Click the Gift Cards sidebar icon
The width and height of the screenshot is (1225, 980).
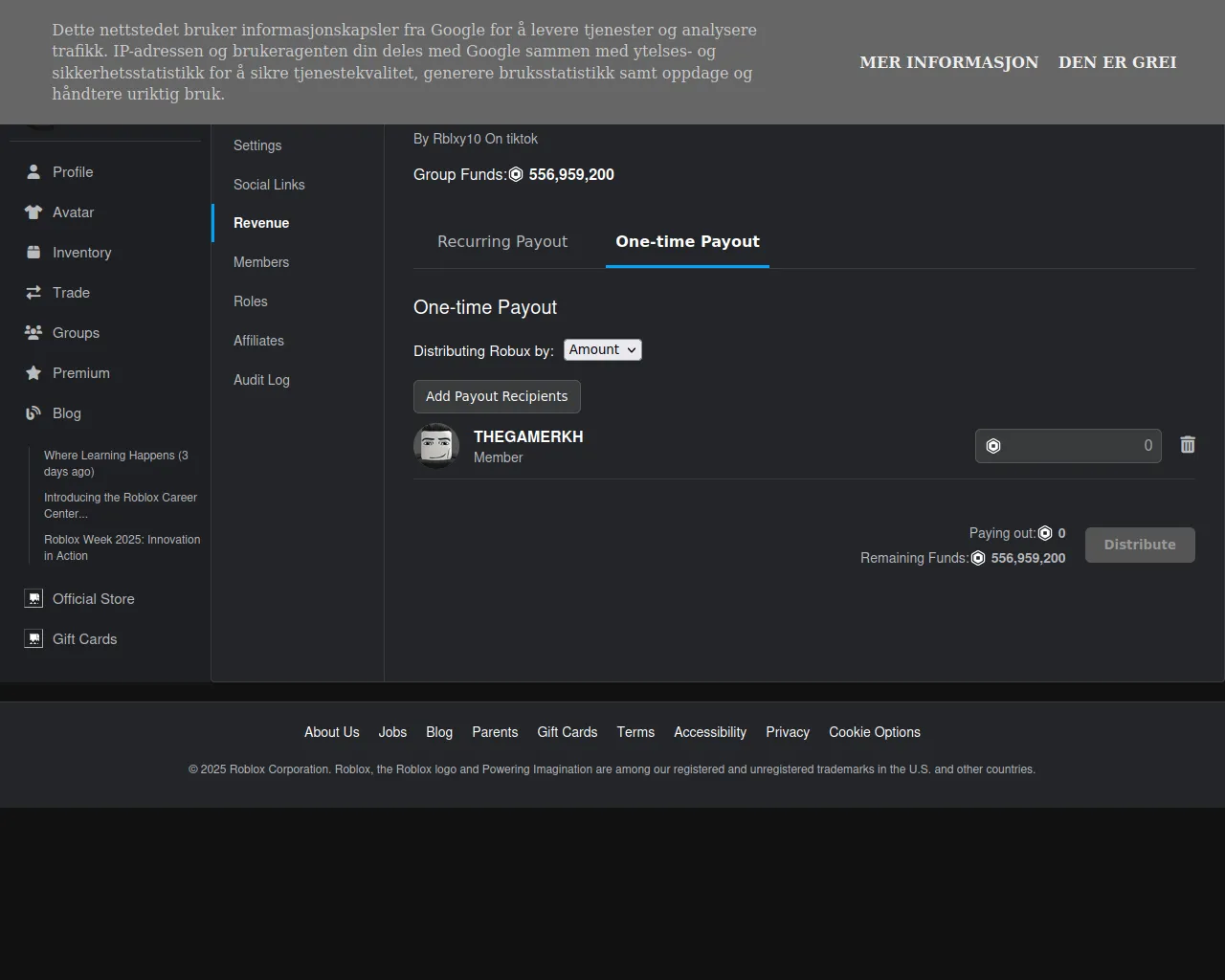tap(33, 639)
